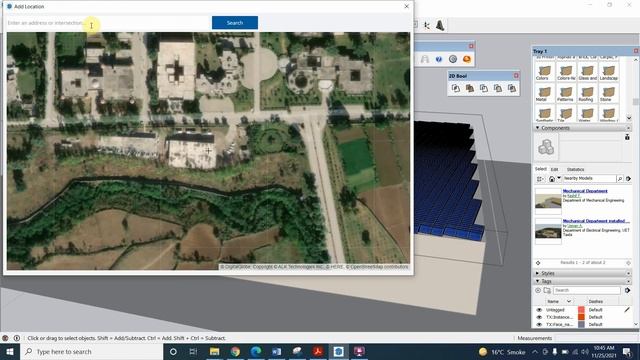
Task: Expand the materials list down chevron
Action: pyautogui.click(x=629, y=118)
